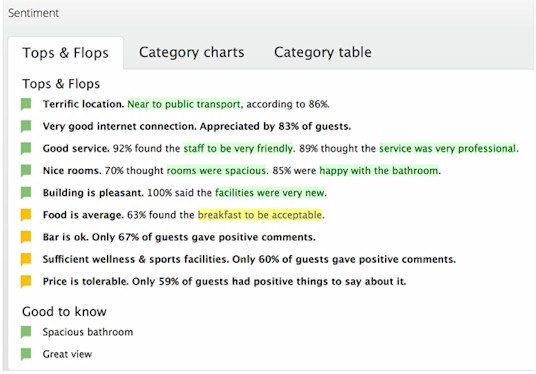
Task: Click 'service was very professional' highlighted link
Action: click(x=447, y=148)
